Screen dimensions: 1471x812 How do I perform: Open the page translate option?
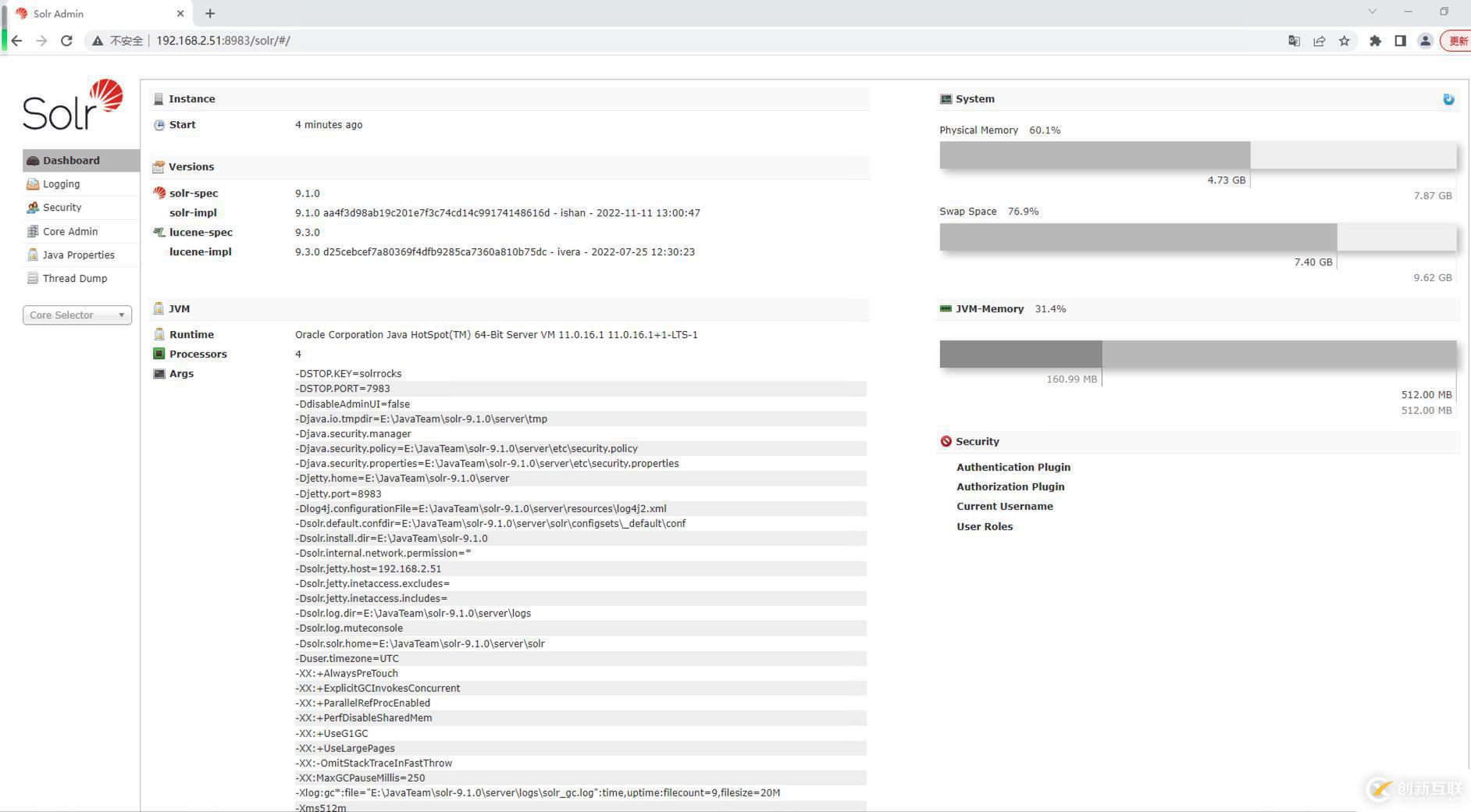[1294, 41]
